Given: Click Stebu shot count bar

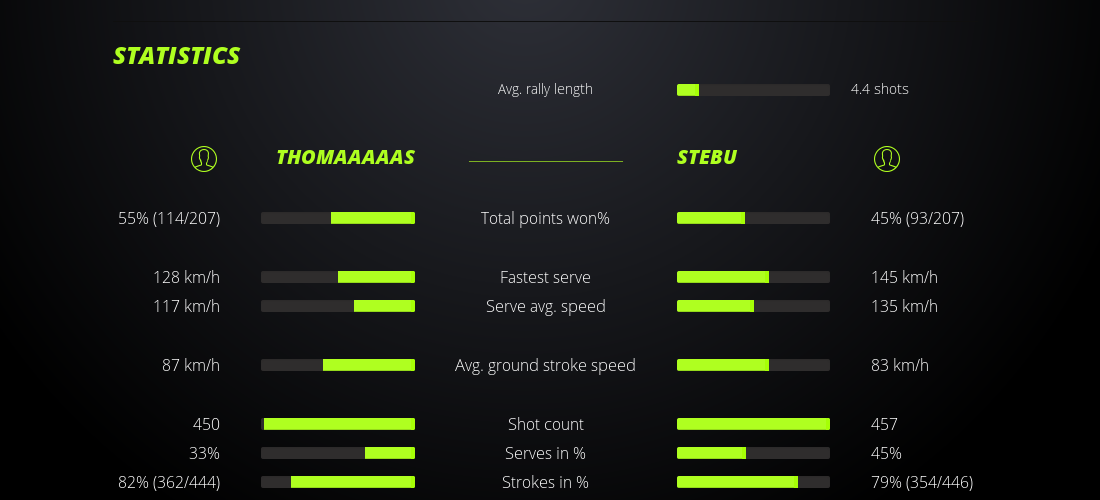Looking at the screenshot, I should click(x=753, y=424).
